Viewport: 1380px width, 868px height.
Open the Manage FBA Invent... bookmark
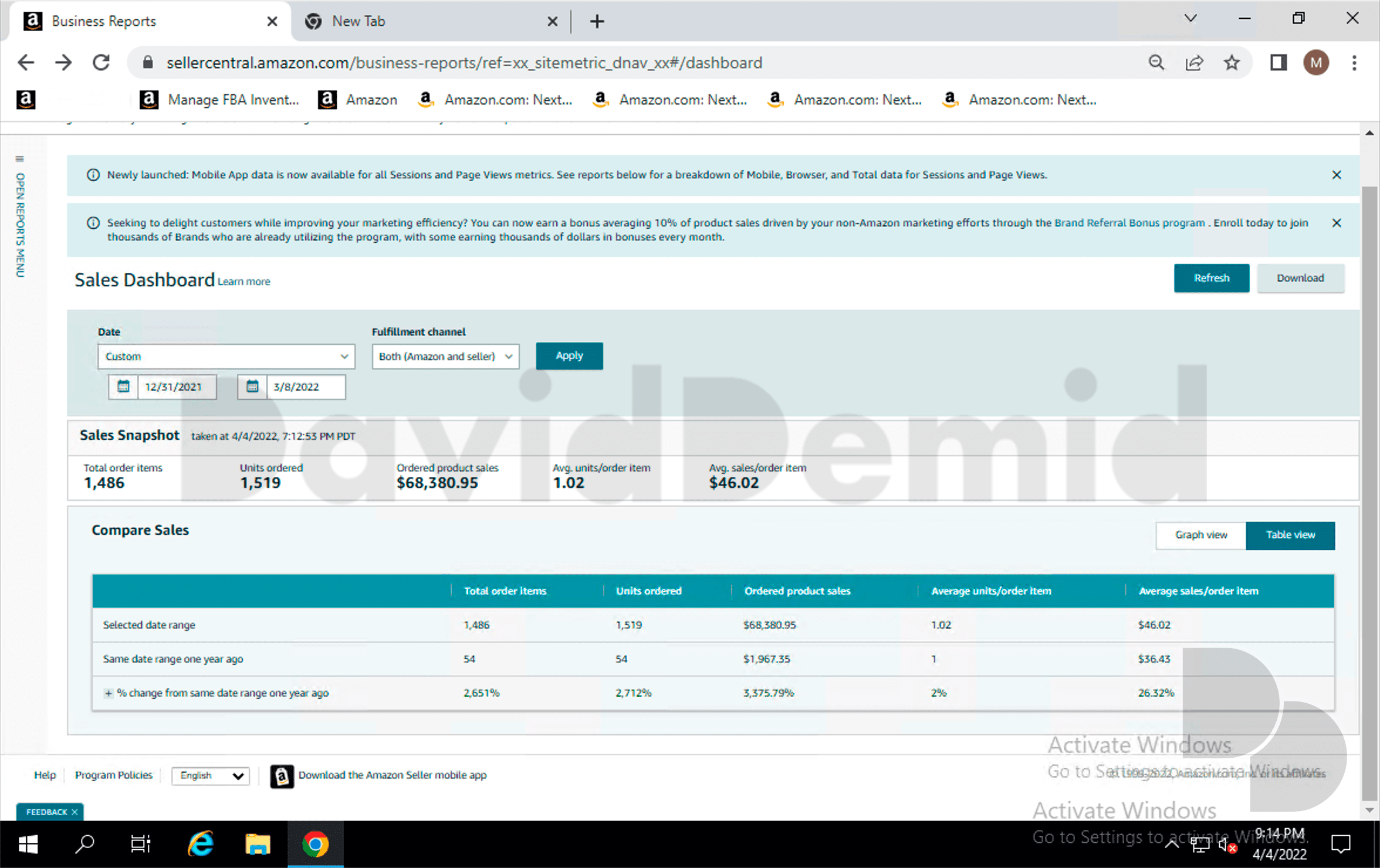(x=219, y=100)
